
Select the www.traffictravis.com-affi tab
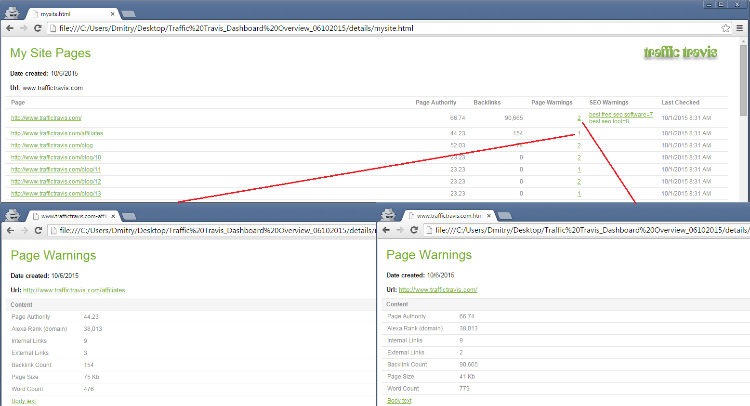[x=72, y=216]
